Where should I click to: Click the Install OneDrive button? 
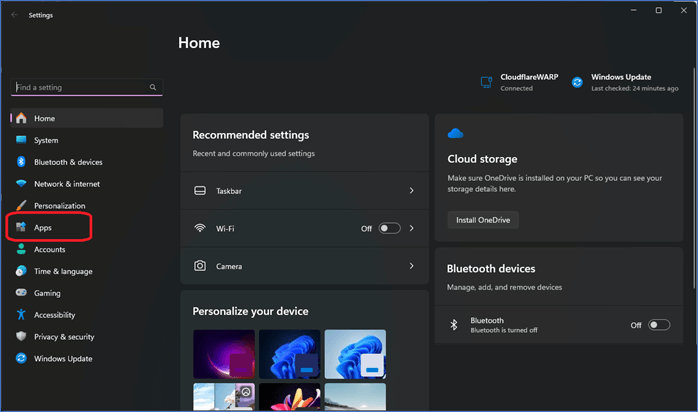click(482, 220)
